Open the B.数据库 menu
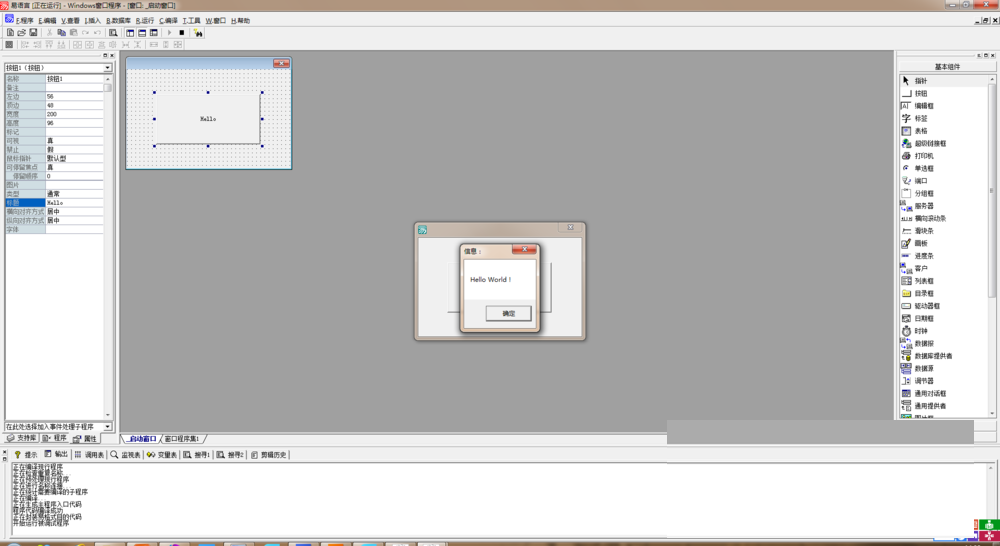Screen dimensions: 1000x546 [x=119, y=20]
